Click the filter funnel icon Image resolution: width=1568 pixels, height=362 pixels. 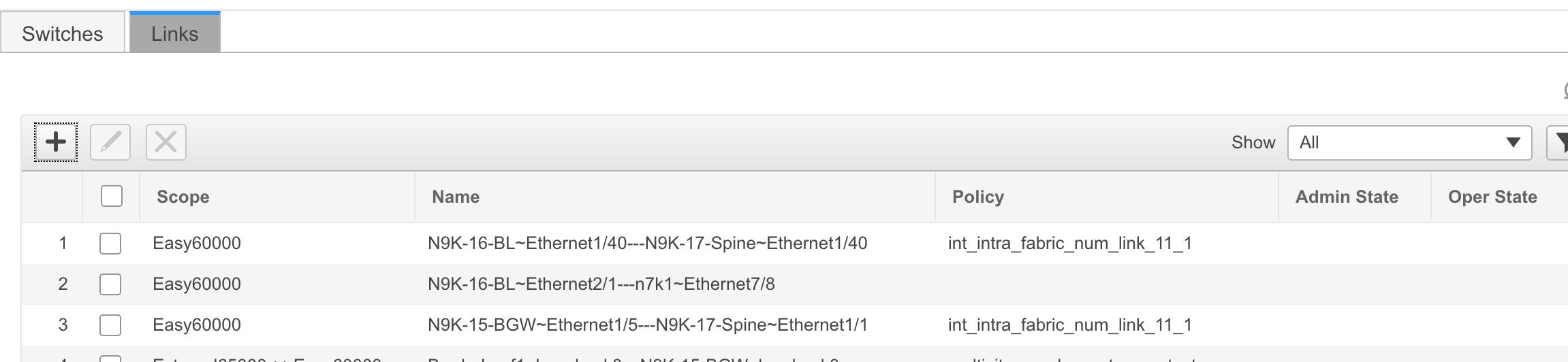[1560, 142]
